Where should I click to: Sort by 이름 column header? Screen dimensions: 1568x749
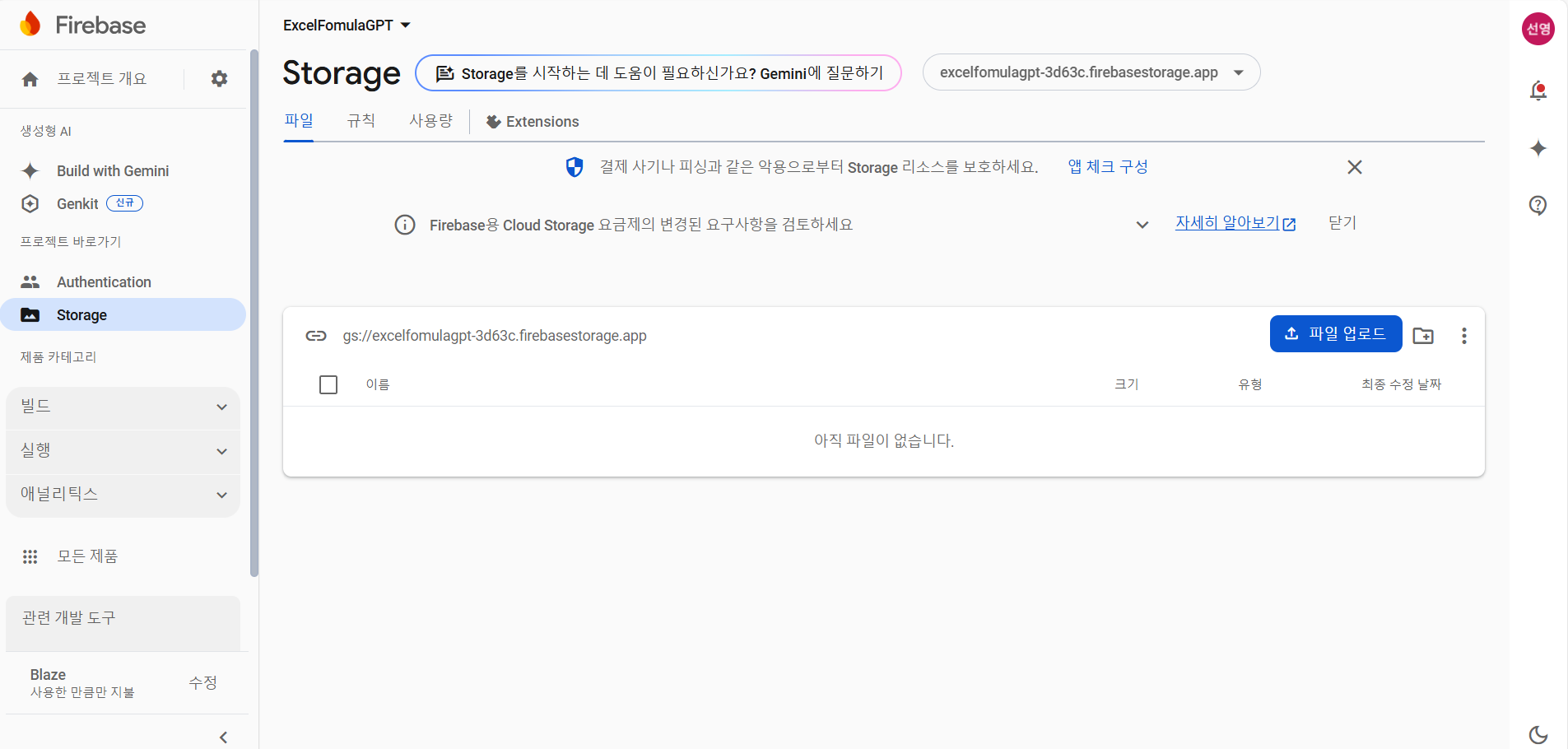pos(378,384)
